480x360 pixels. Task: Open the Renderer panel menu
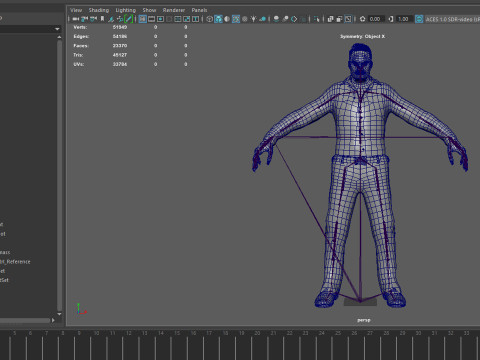tap(174, 10)
